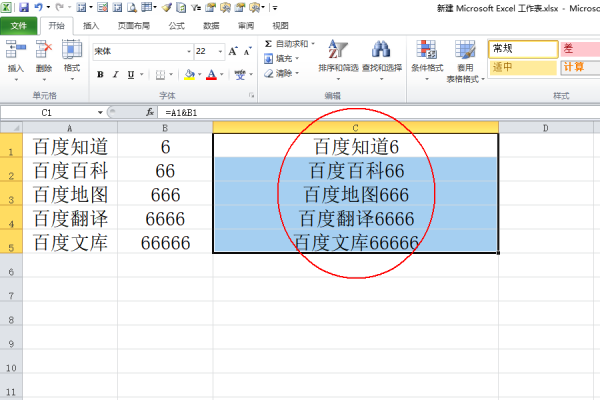Apply the 适中 (Neutral) cell style
The image size is (600, 400).
click(523, 67)
